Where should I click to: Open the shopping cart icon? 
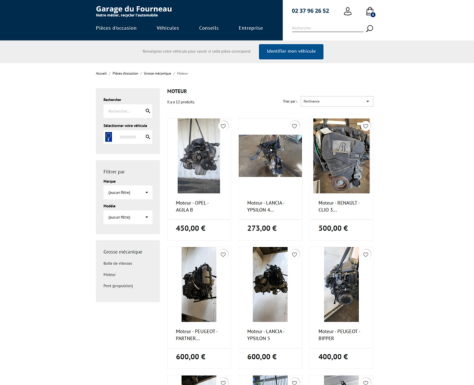370,12
